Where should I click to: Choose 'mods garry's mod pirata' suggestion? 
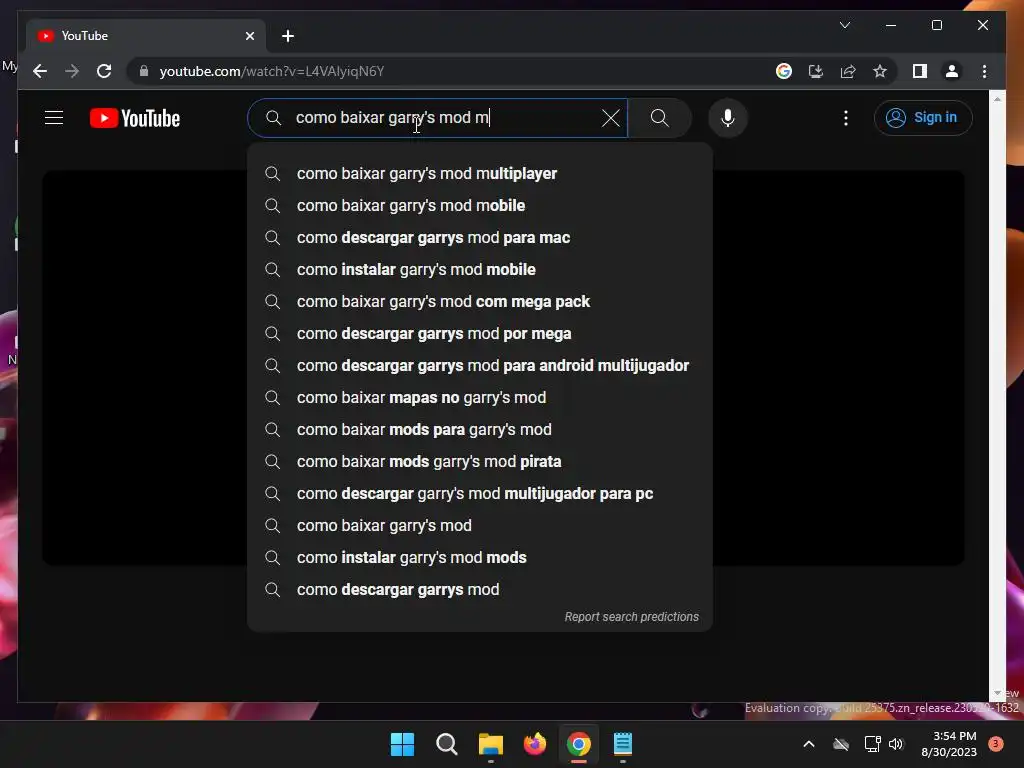tap(479, 462)
